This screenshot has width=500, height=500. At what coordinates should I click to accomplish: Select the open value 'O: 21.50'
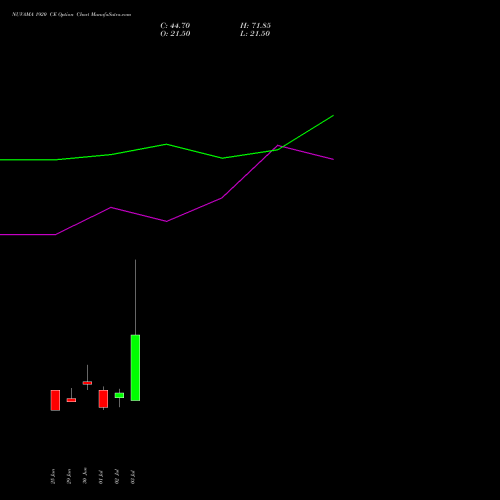pyautogui.click(x=175, y=34)
